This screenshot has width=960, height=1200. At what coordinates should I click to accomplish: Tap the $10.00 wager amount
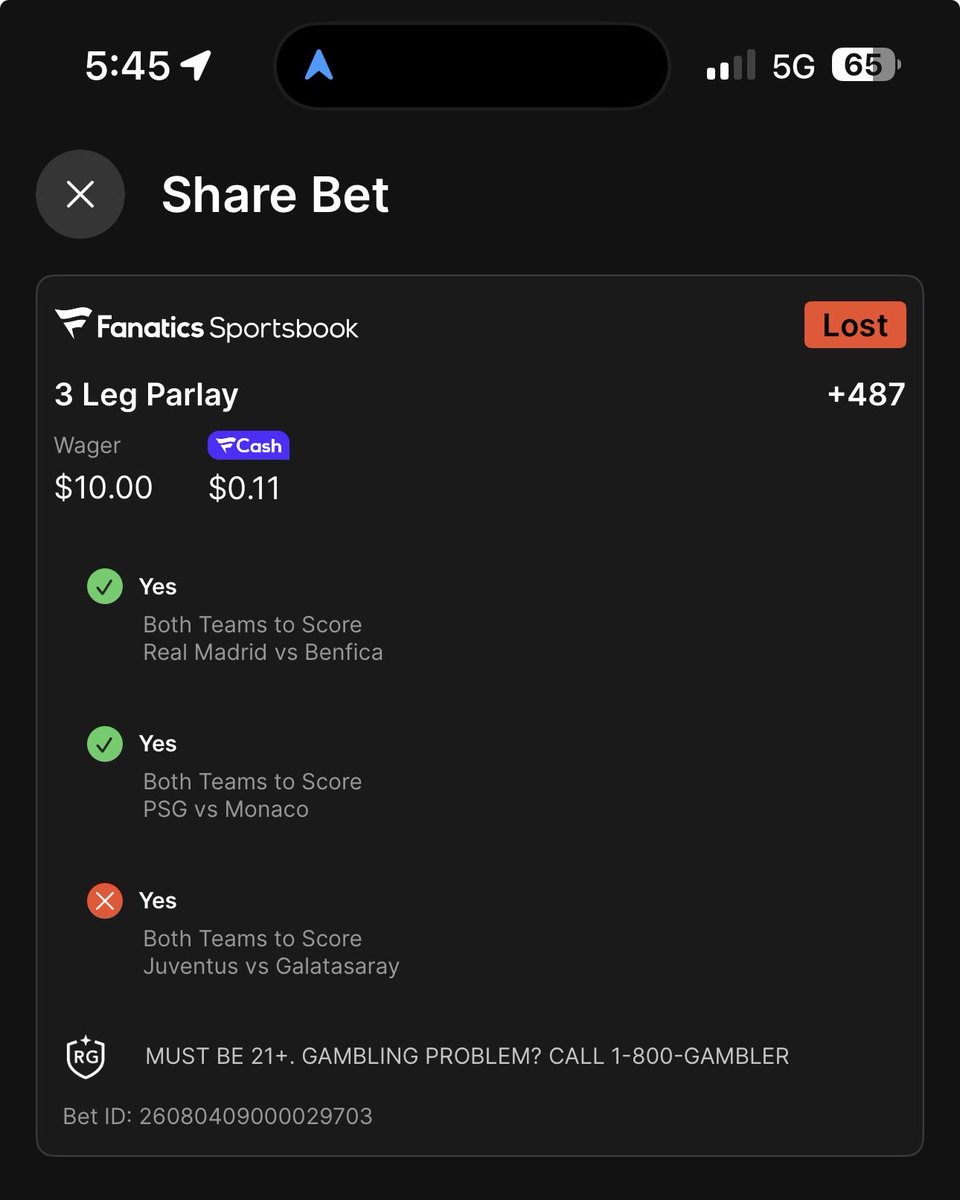point(103,488)
